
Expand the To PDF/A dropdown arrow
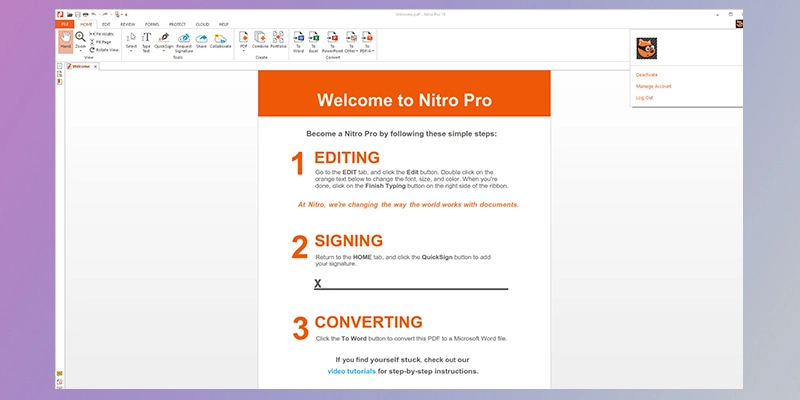pyautogui.click(x=373, y=51)
